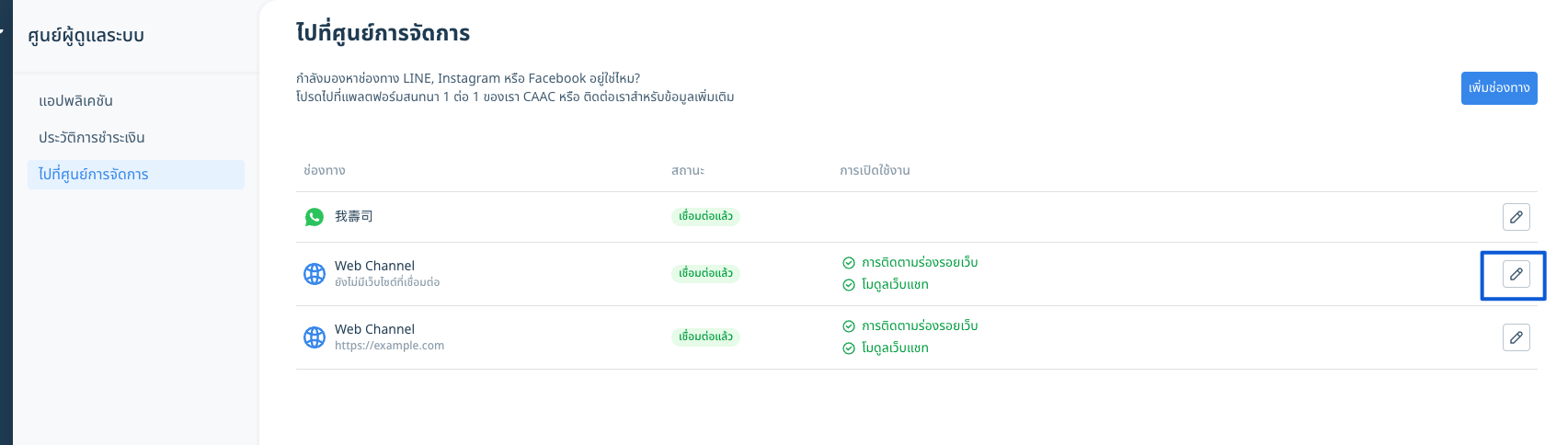Click the เชื่อมต่อแล้ว badge in the 我壽司 row
This screenshot has width=1568, height=445.
click(705, 217)
